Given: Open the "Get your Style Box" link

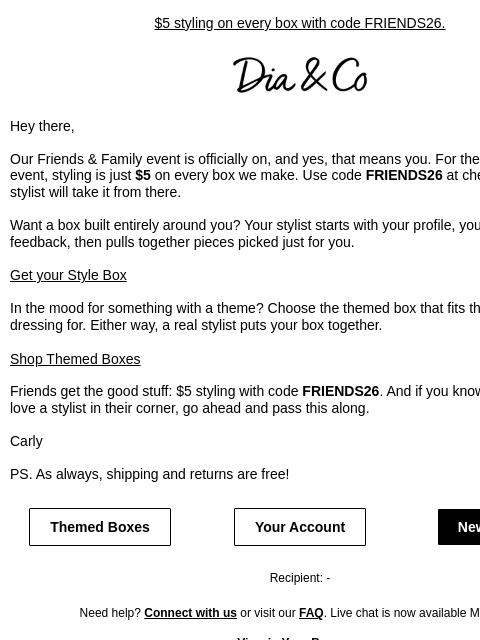Looking at the screenshot, I should (68, 275).
